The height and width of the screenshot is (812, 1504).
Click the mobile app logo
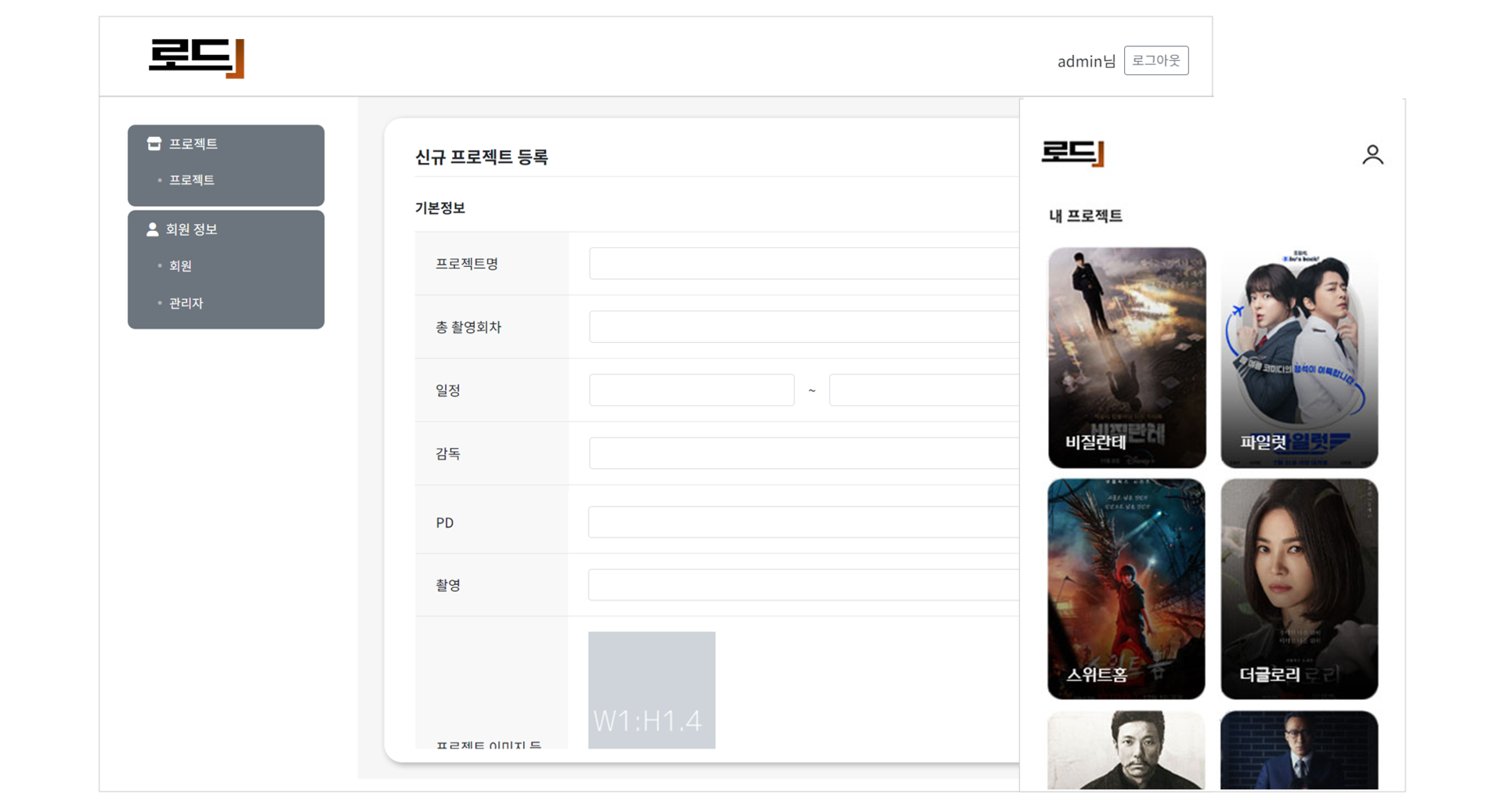pos(1072,153)
